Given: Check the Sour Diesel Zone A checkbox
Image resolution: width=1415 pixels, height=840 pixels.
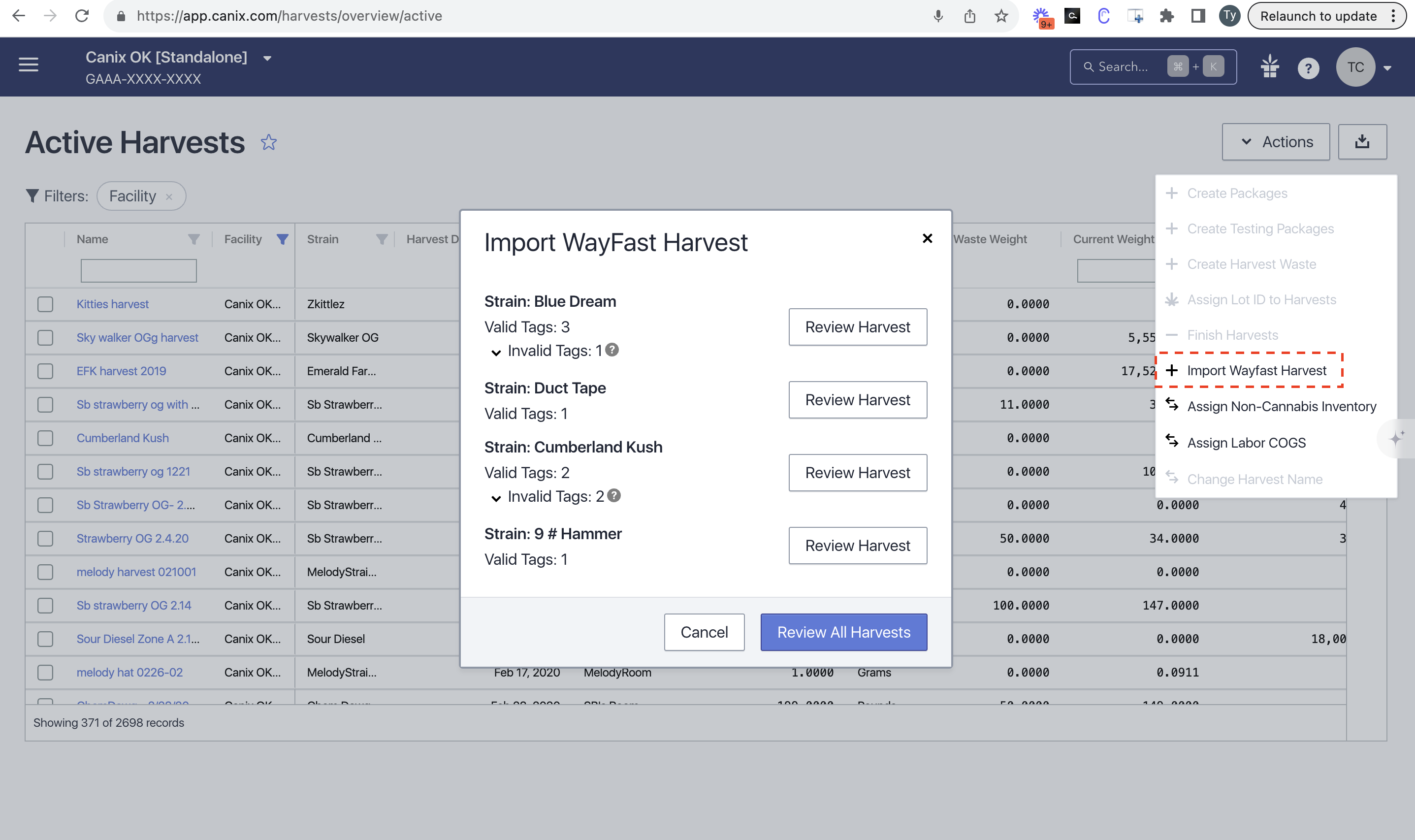Looking at the screenshot, I should click(x=45, y=639).
